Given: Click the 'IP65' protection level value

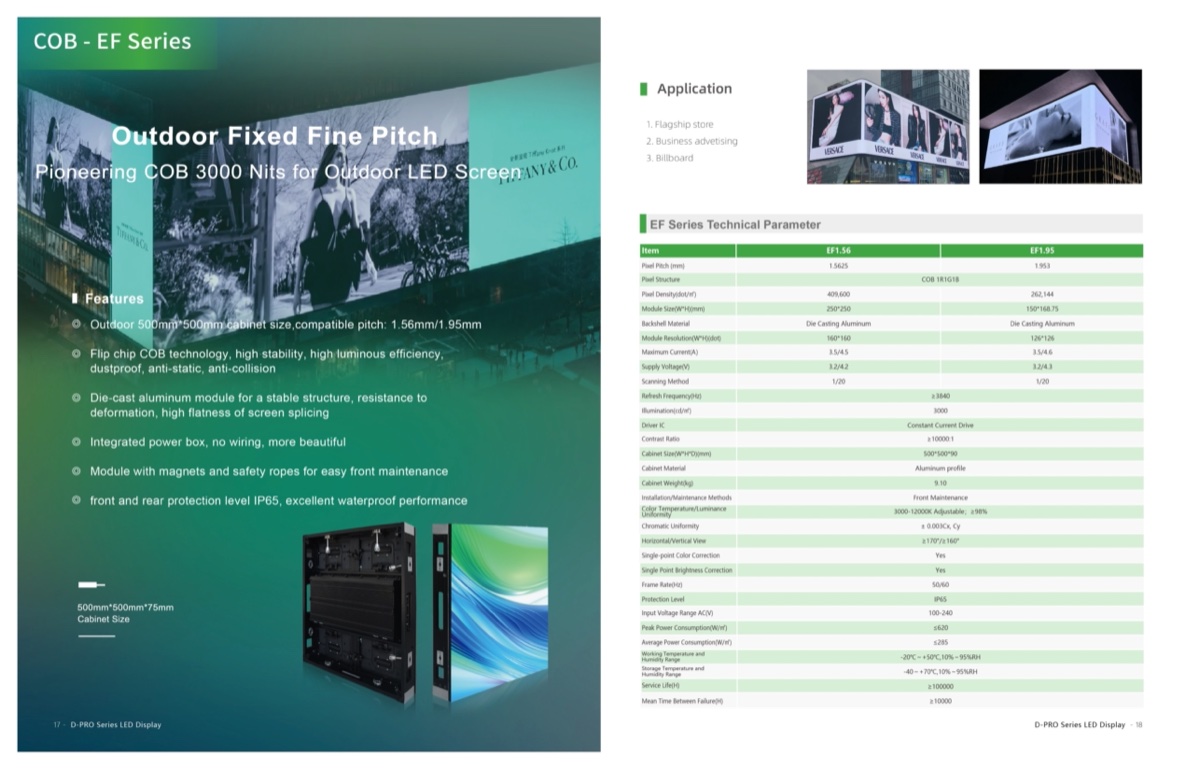Looking at the screenshot, I should pos(940,599).
